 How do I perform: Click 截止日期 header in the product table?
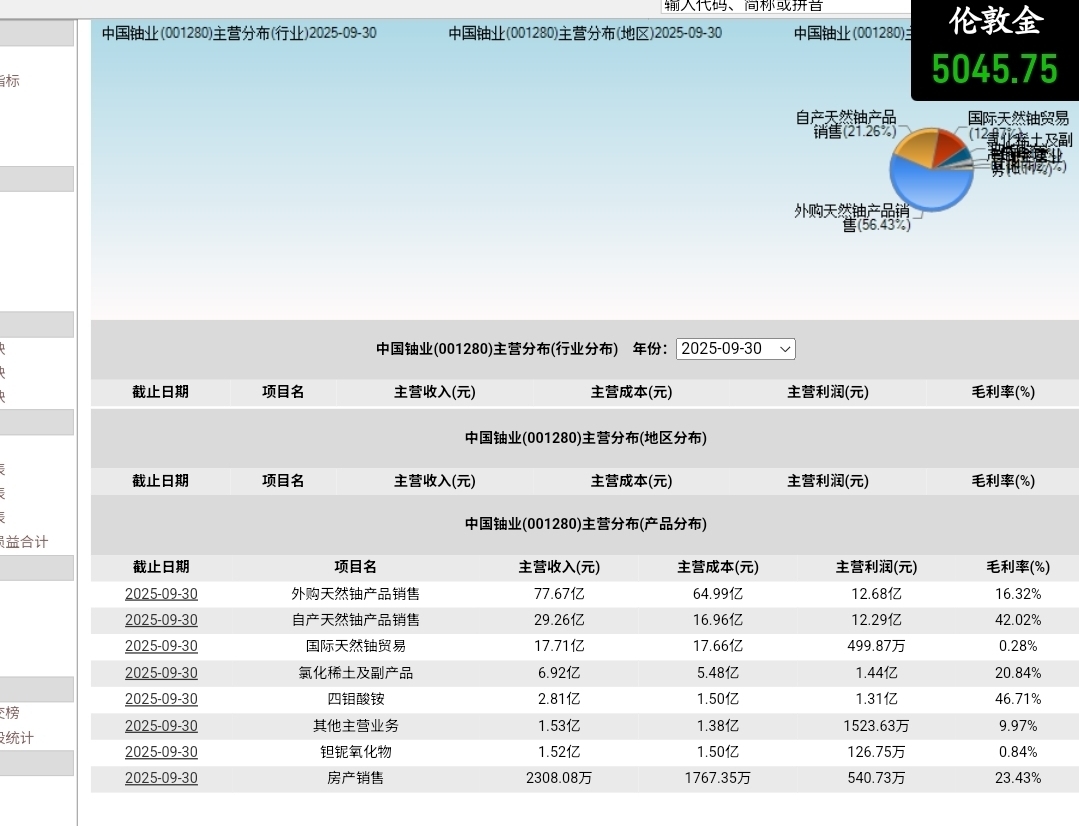(161, 567)
